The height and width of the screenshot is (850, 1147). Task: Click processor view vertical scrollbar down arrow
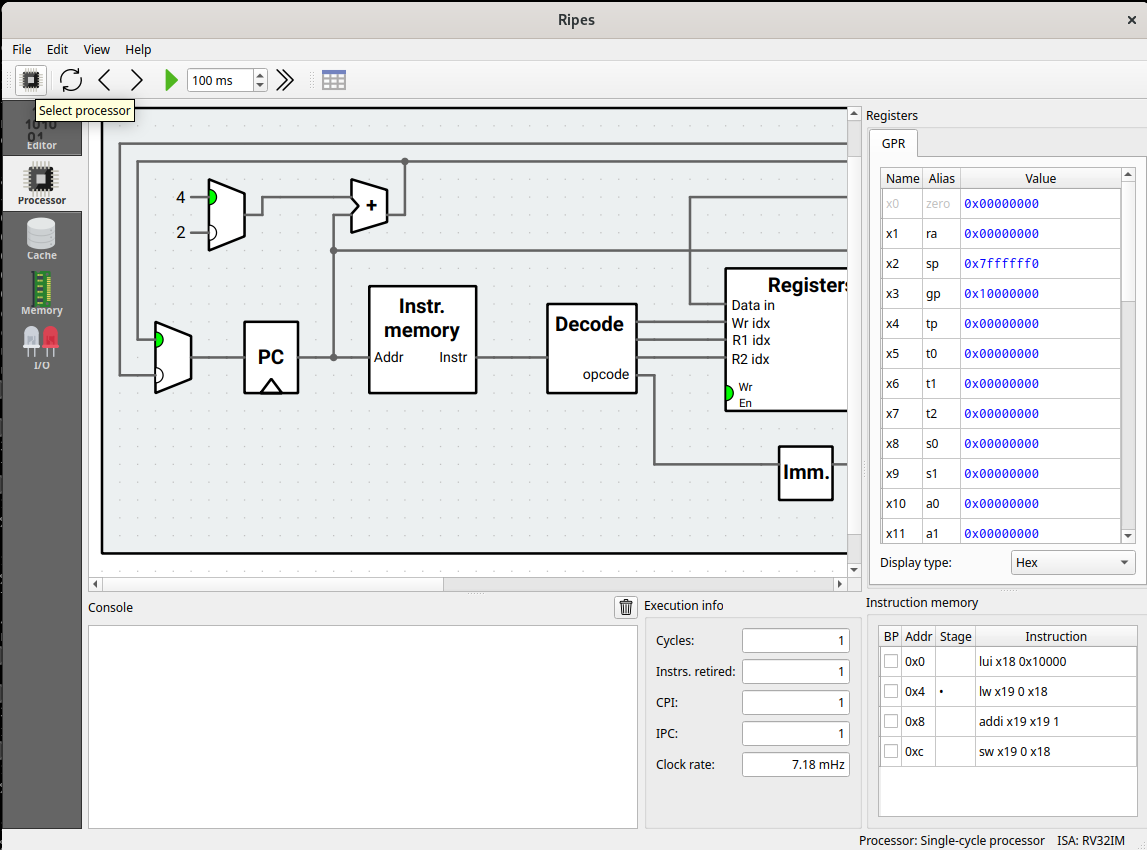click(x=854, y=570)
